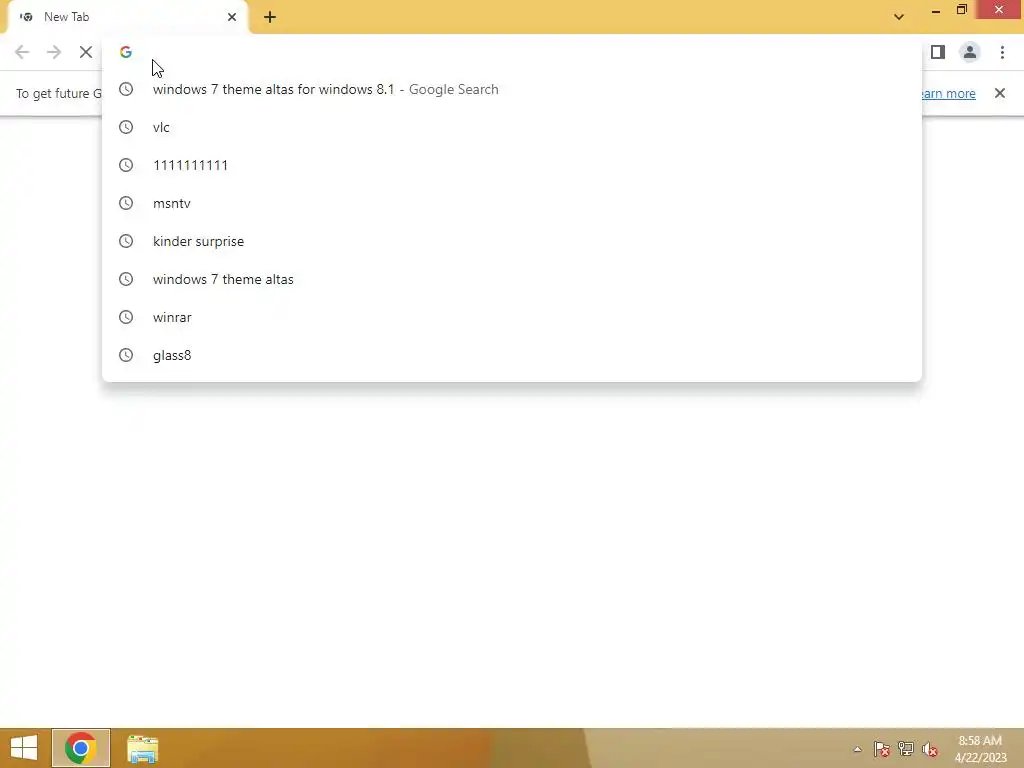Open the clock showing 8:58 AM
This screenshot has height=768, width=1024.
click(x=980, y=749)
